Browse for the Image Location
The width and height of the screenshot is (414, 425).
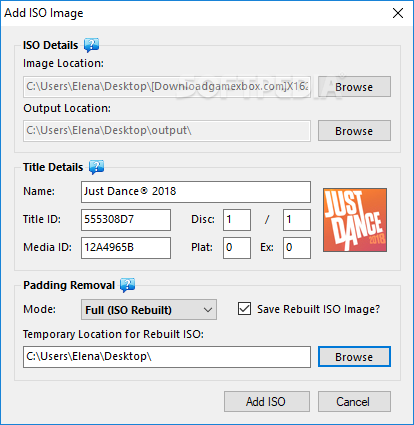pyautogui.click(x=354, y=87)
